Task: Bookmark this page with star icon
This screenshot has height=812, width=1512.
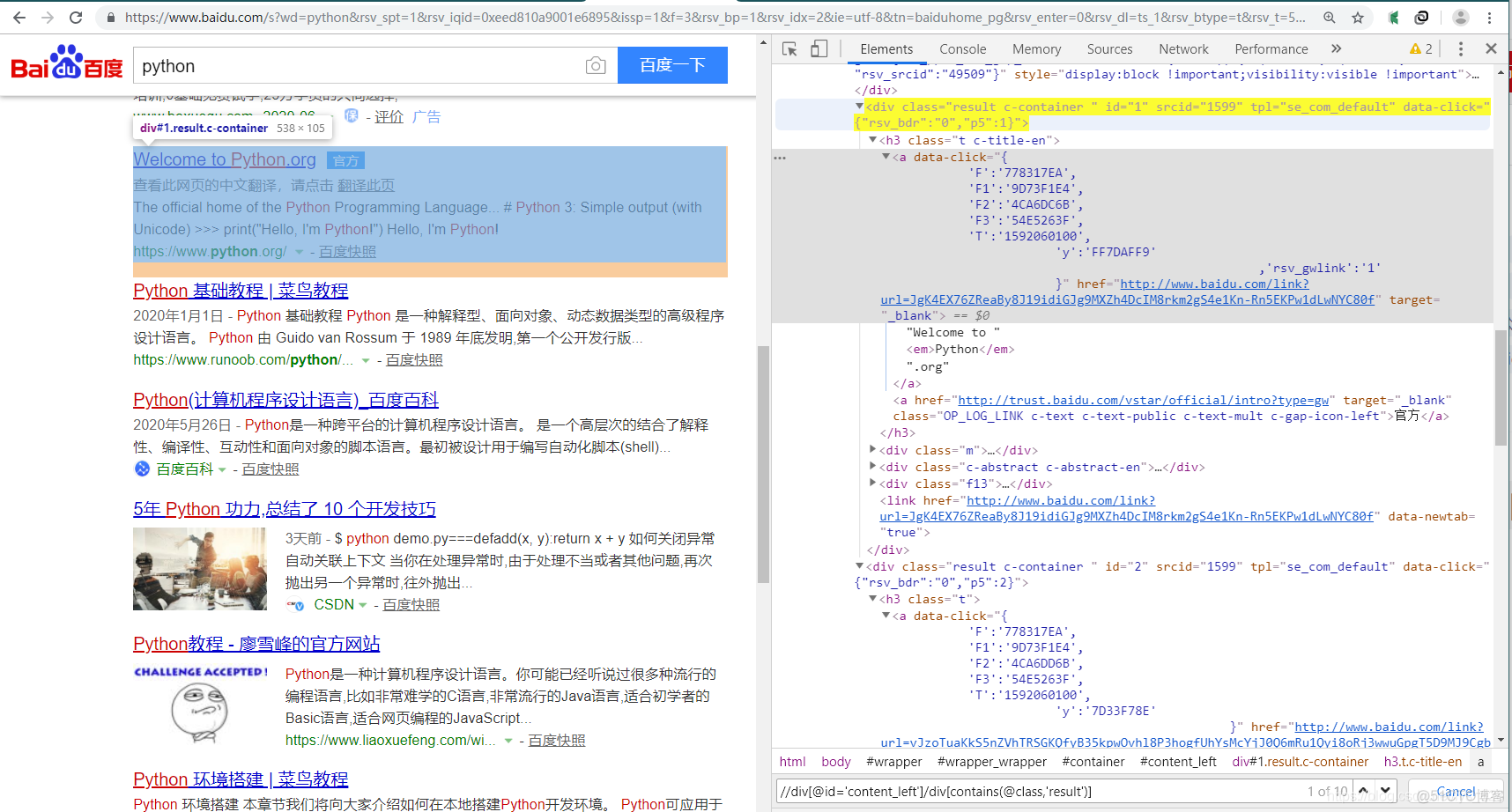Action: [x=1358, y=18]
